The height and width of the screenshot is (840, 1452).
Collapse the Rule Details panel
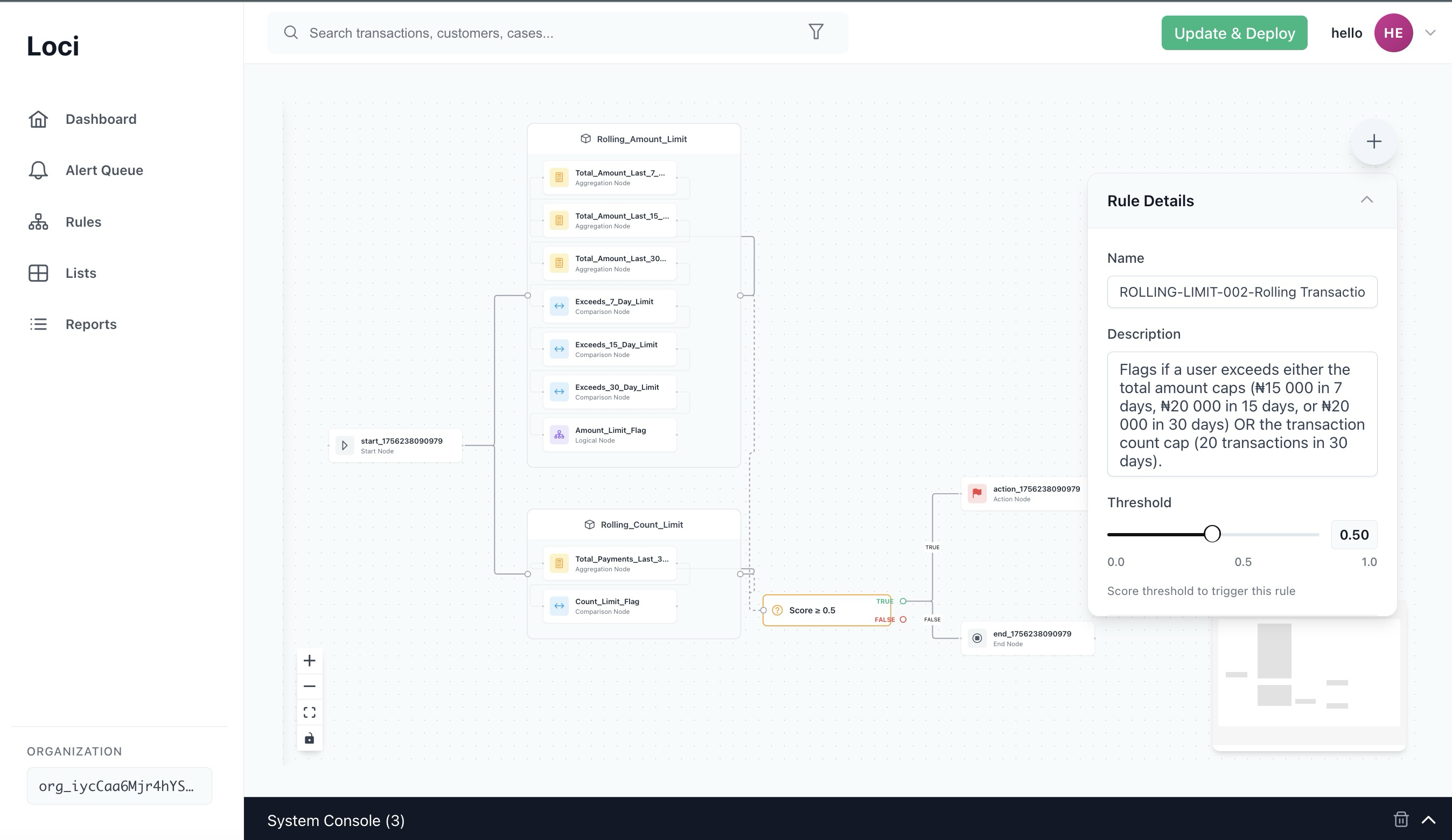1367,200
